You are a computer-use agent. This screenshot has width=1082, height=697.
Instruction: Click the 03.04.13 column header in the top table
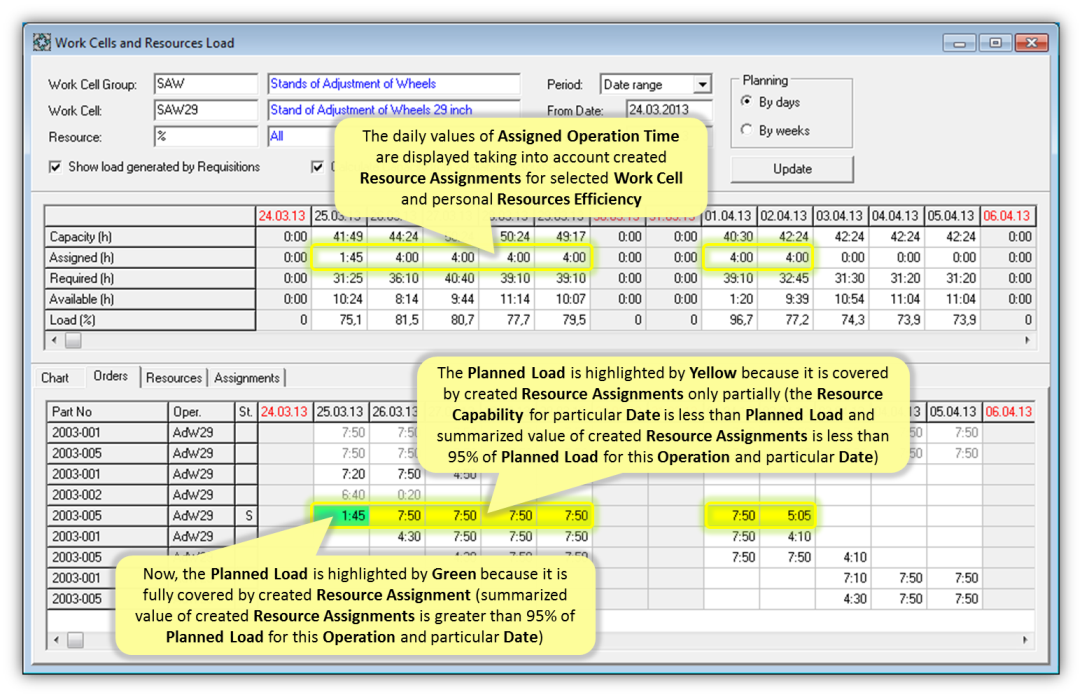tap(840, 216)
